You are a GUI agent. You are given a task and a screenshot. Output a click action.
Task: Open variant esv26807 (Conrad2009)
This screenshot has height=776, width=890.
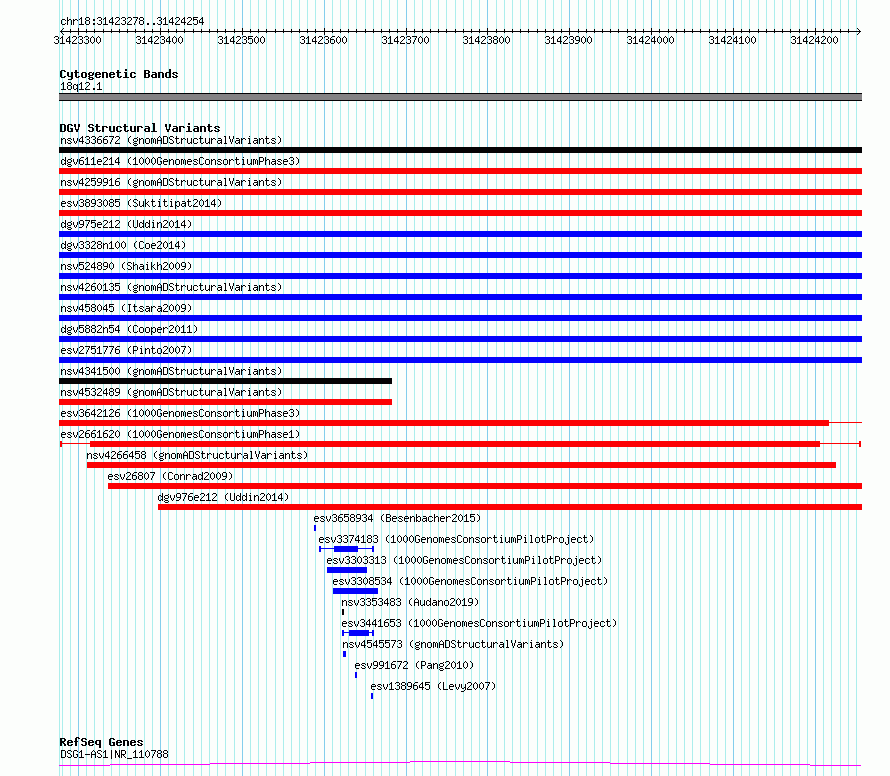[x=170, y=476]
